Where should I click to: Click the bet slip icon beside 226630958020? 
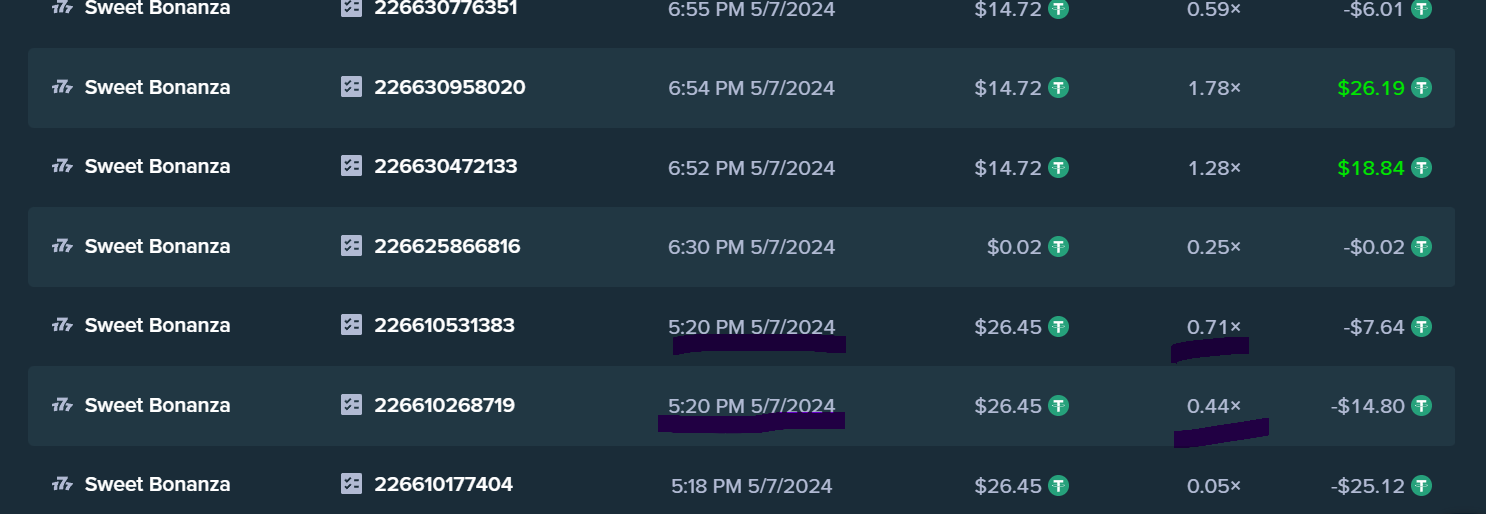[x=351, y=87]
